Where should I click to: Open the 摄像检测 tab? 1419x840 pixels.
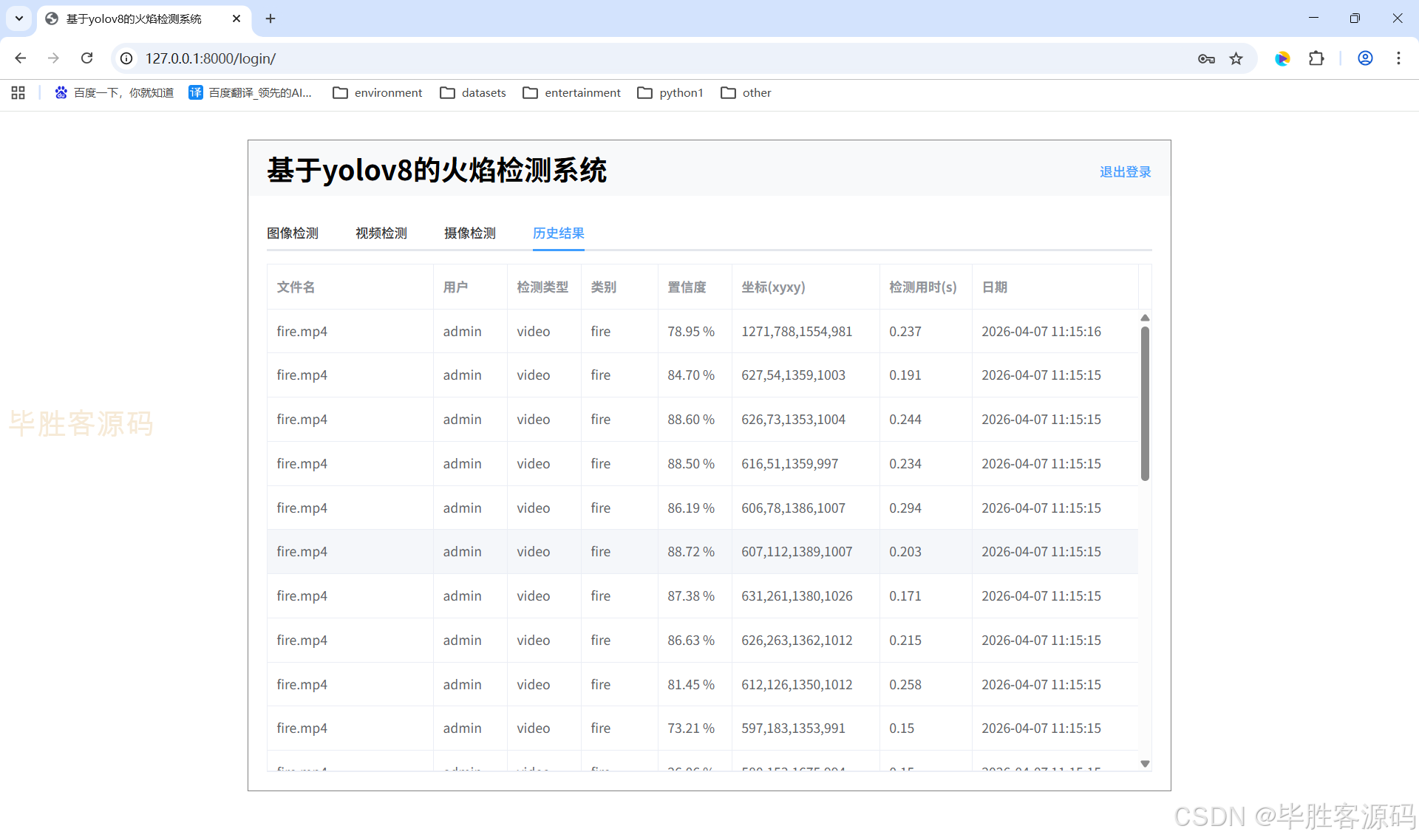coord(470,233)
